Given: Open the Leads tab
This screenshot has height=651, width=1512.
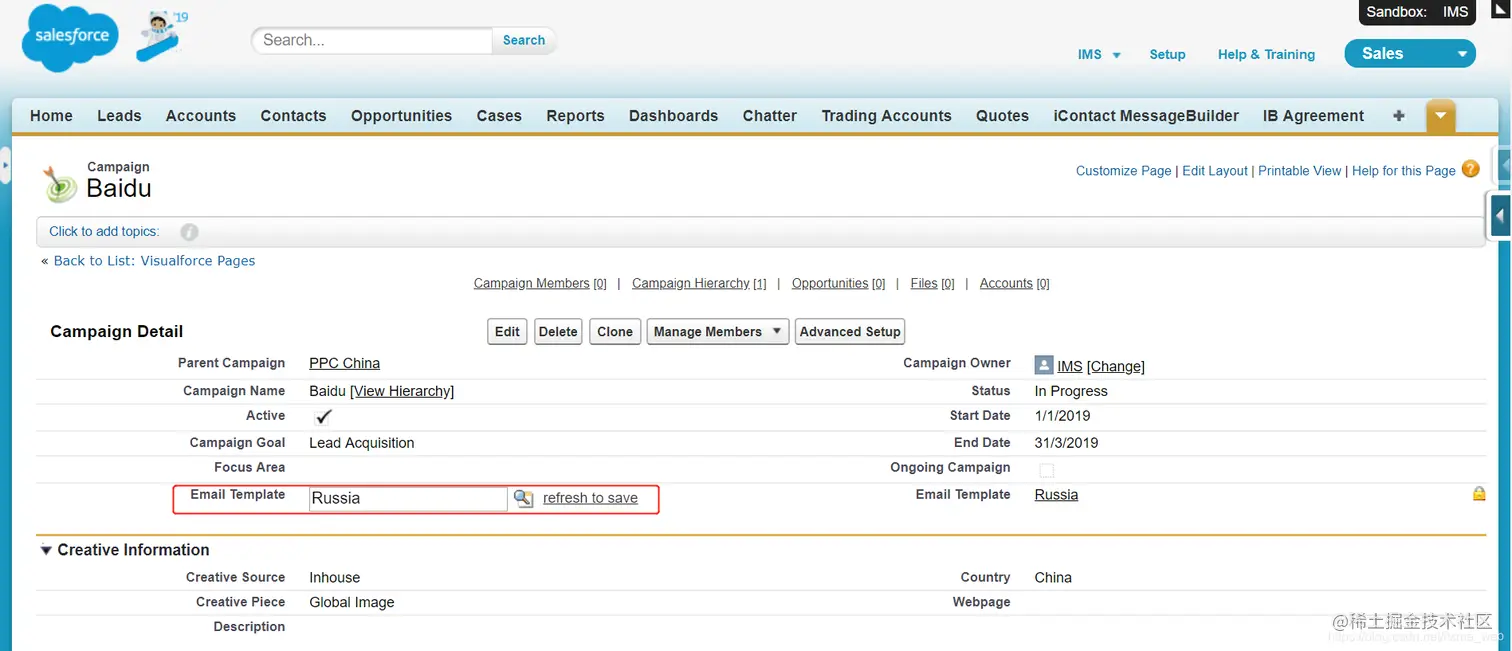Looking at the screenshot, I should click(119, 116).
